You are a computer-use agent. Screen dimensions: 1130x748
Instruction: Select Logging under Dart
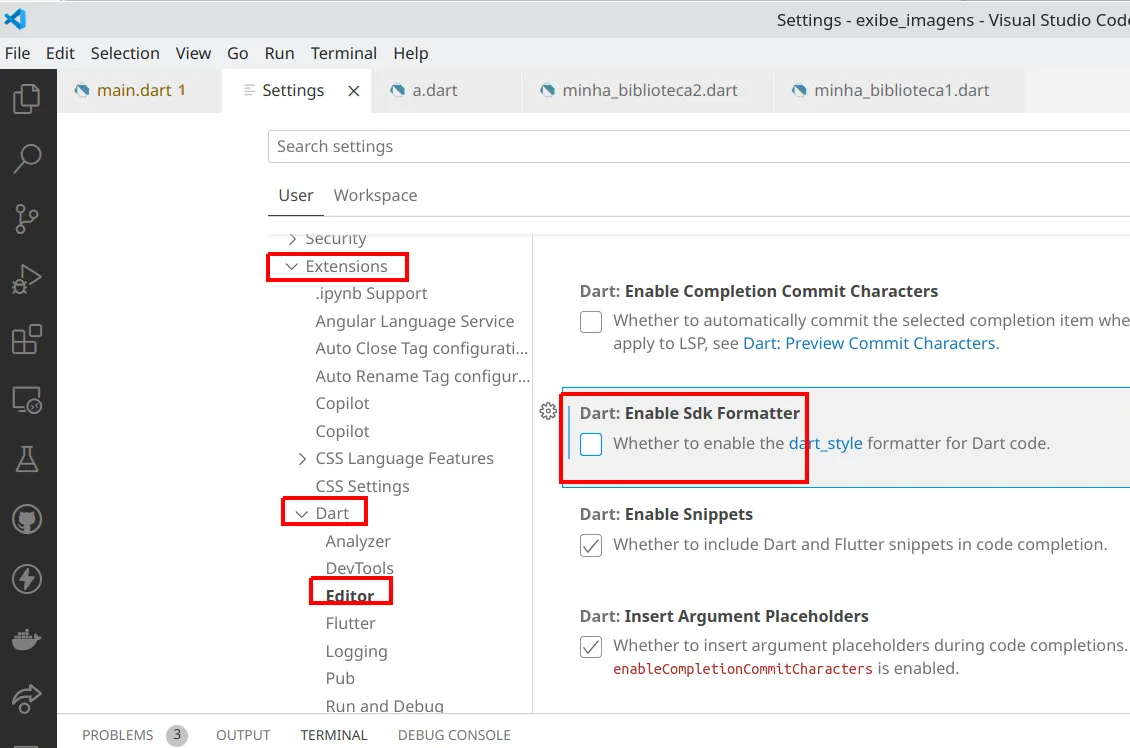(356, 651)
